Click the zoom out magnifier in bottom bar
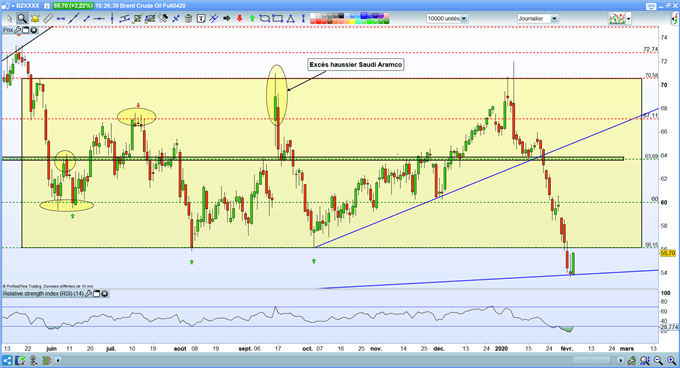 coord(658,360)
